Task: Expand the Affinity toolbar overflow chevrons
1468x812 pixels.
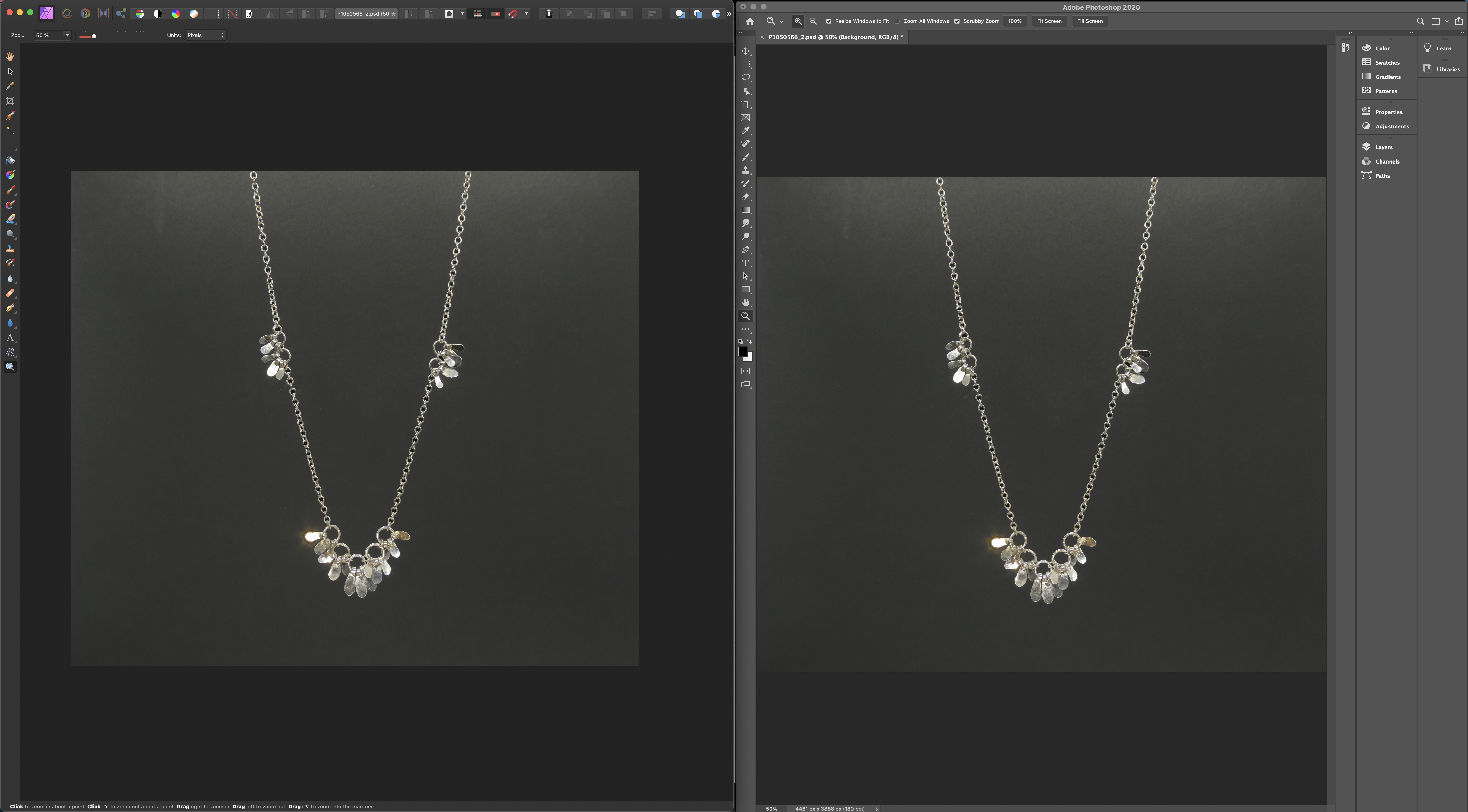Action: click(x=728, y=14)
